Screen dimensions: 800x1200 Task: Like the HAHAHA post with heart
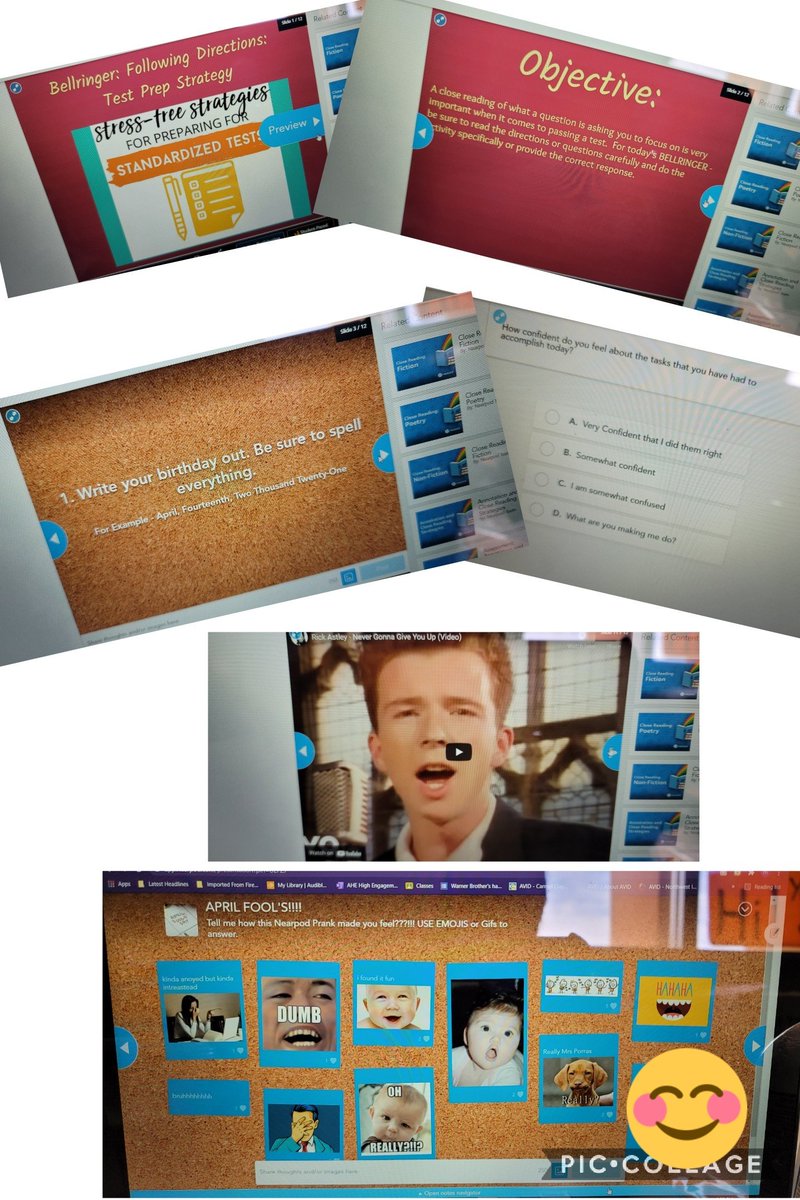[703, 1035]
